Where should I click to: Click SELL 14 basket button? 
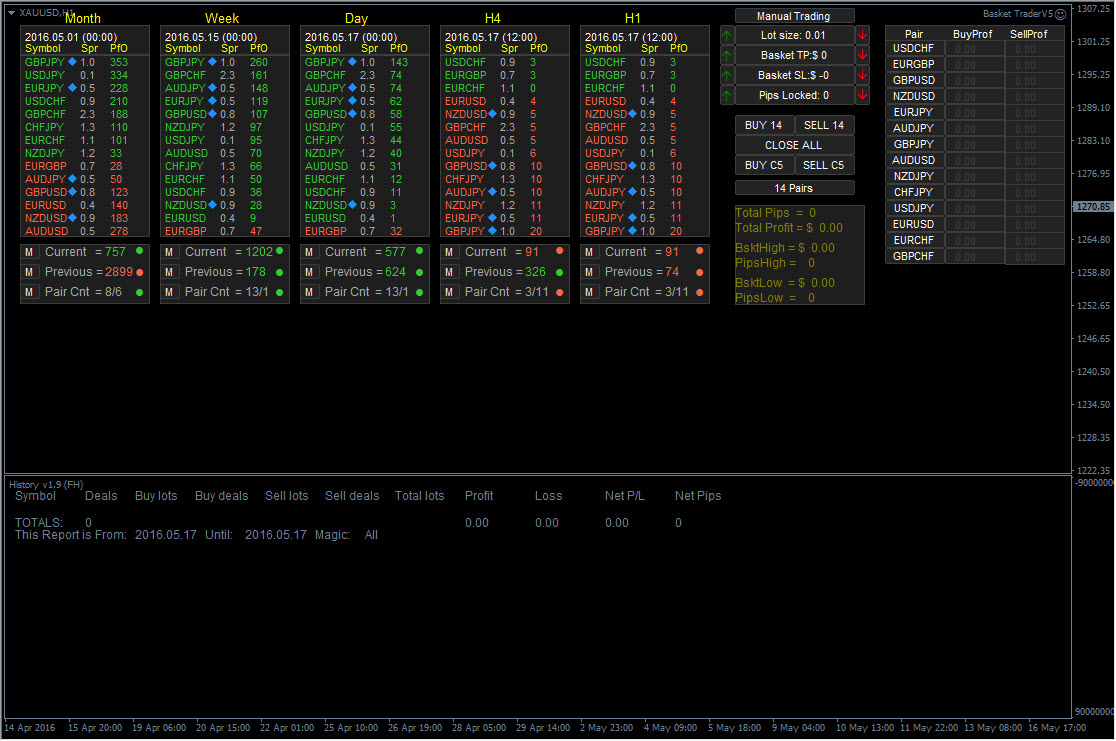[x=824, y=125]
